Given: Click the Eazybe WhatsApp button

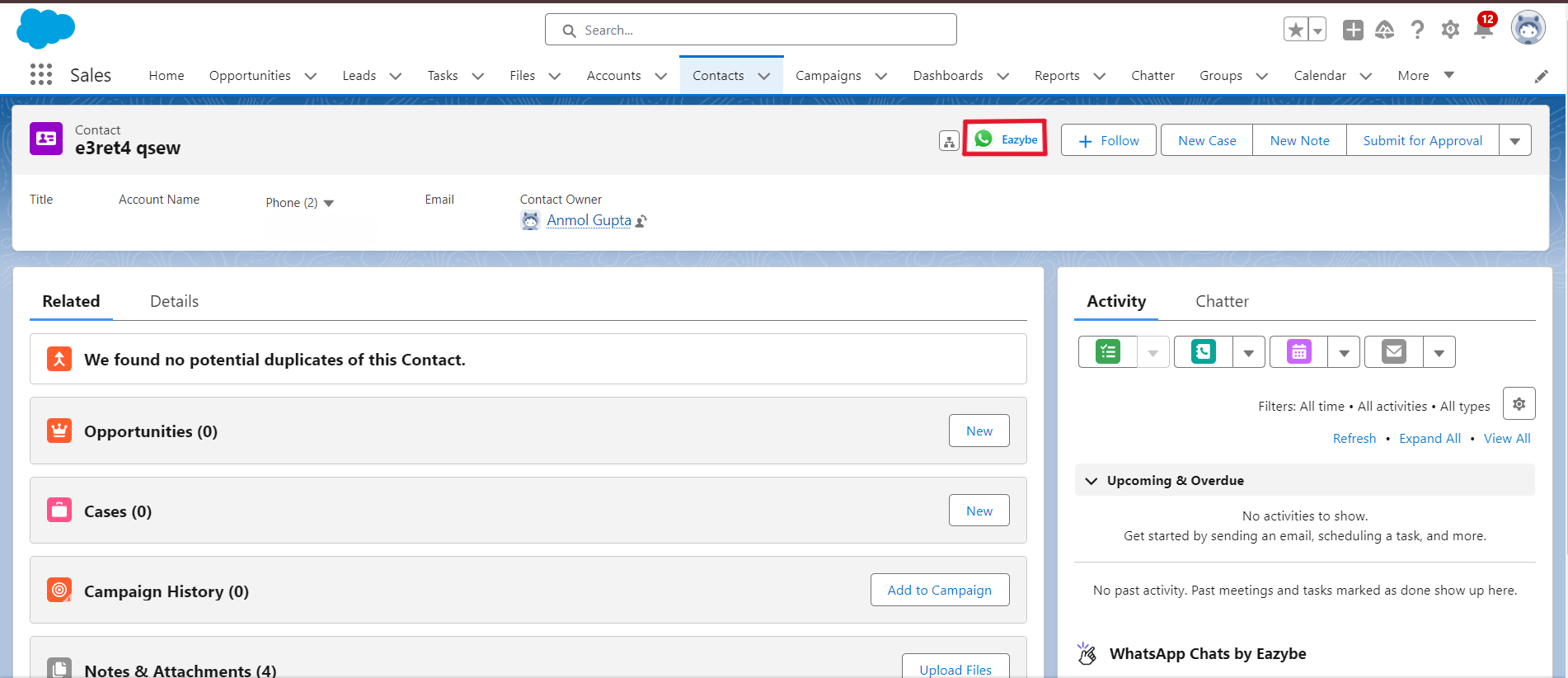Looking at the screenshot, I should click(1005, 139).
